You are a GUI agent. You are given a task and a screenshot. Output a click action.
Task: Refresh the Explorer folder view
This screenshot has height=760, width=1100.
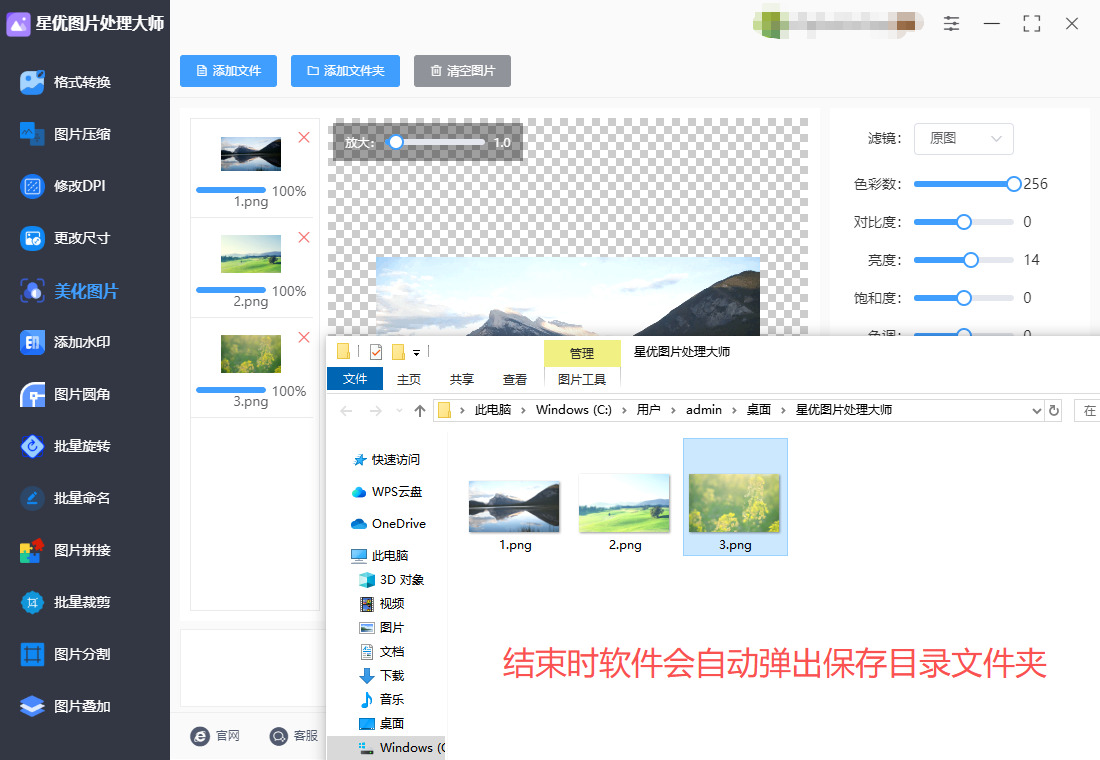(x=1054, y=411)
